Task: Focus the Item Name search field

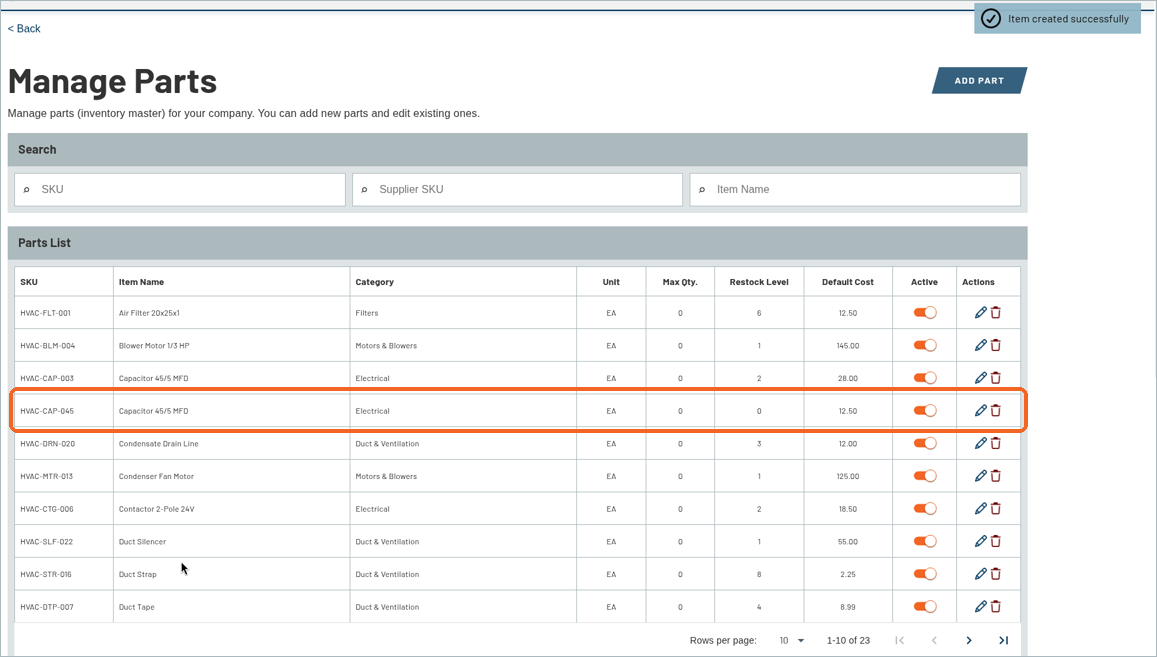Action: point(855,190)
